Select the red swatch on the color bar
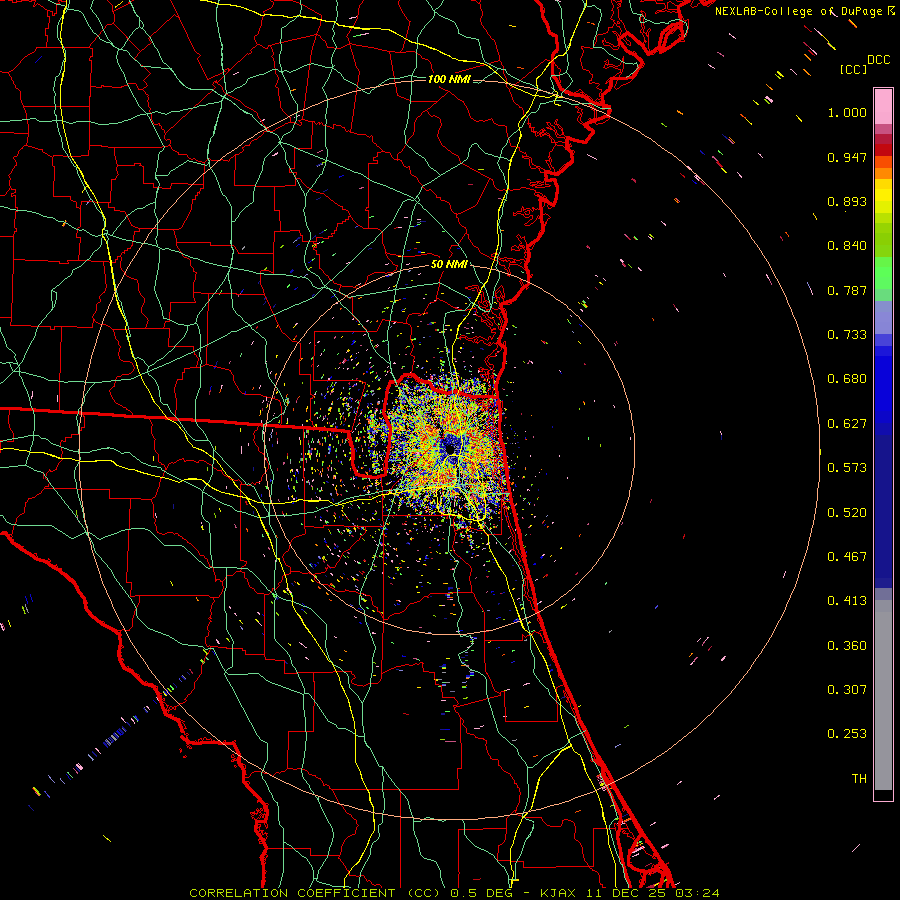 point(883,150)
